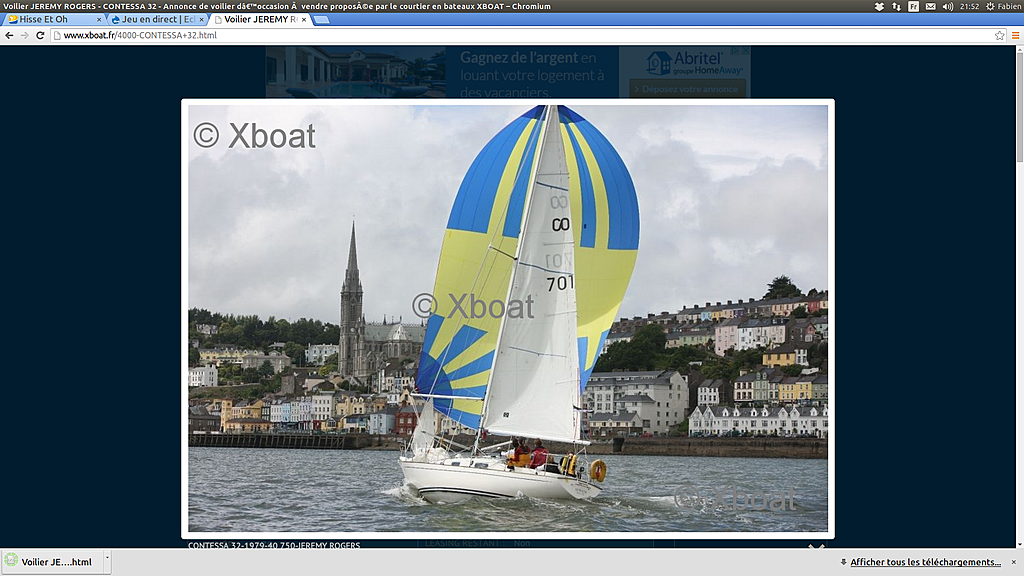Close the Hisse Et Oh tab
The width and height of the screenshot is (1024, 576).
pos(99,20)
